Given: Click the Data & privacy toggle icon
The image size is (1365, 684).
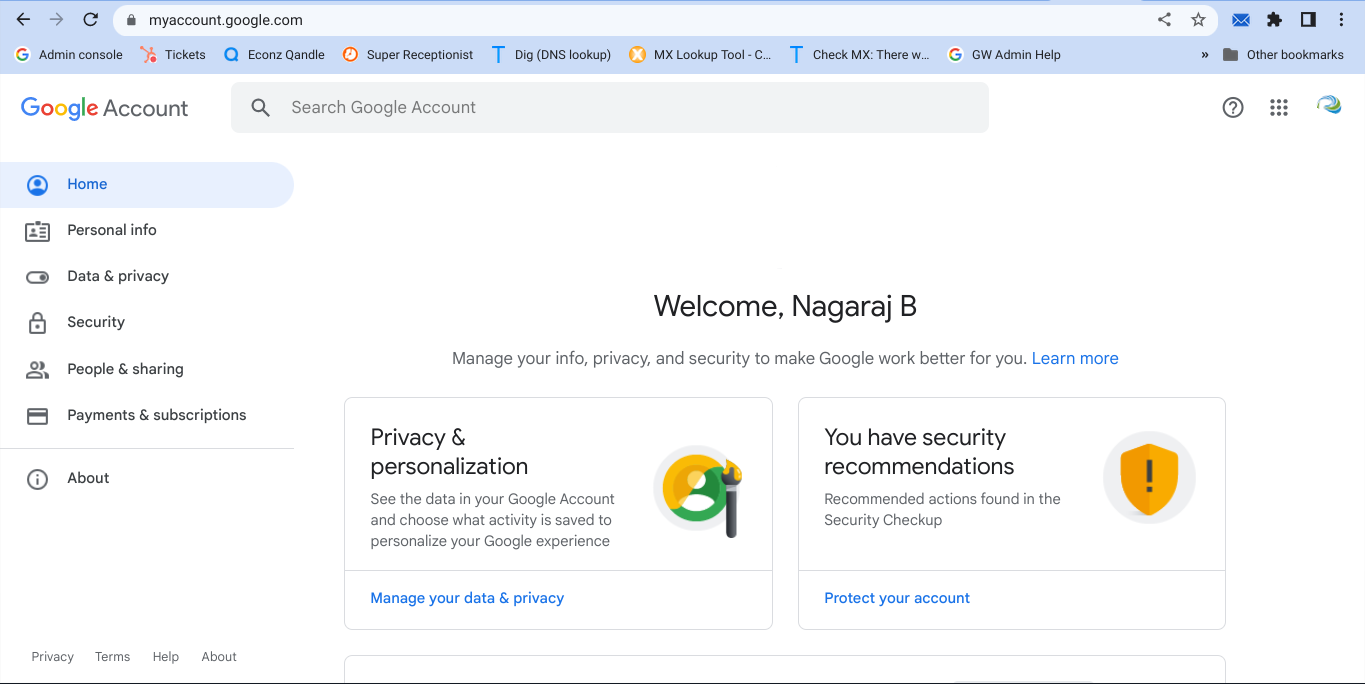Looking at the screenshot, I should 37,277.
